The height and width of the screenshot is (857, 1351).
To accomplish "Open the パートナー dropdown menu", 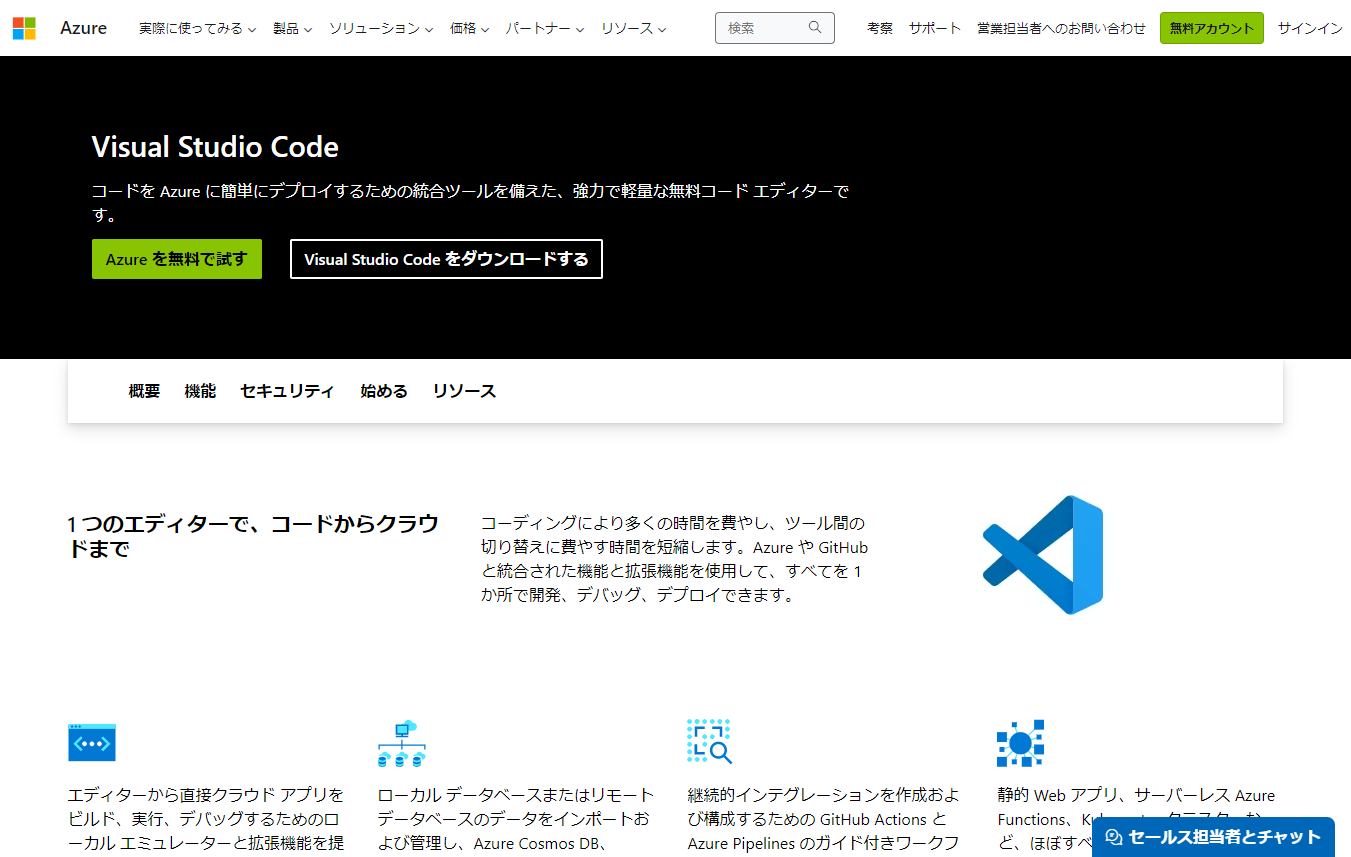I will click(x=544, y=28).
